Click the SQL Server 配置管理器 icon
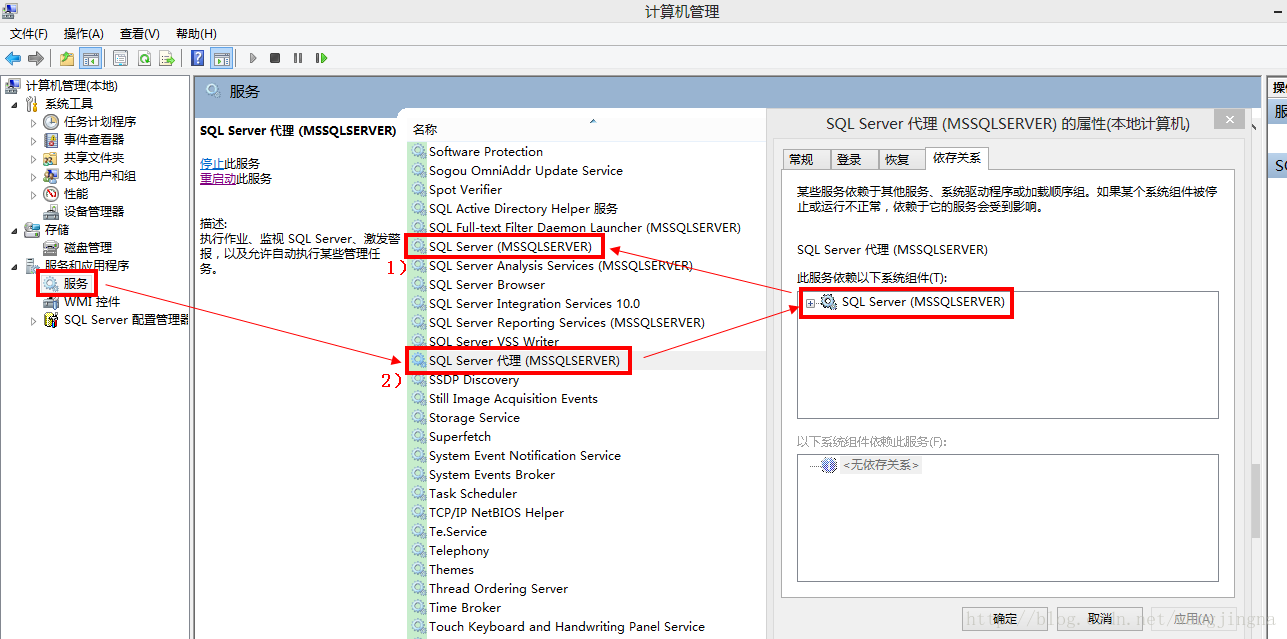This screenshot has width=1287, height=639. tap(52, 320)
